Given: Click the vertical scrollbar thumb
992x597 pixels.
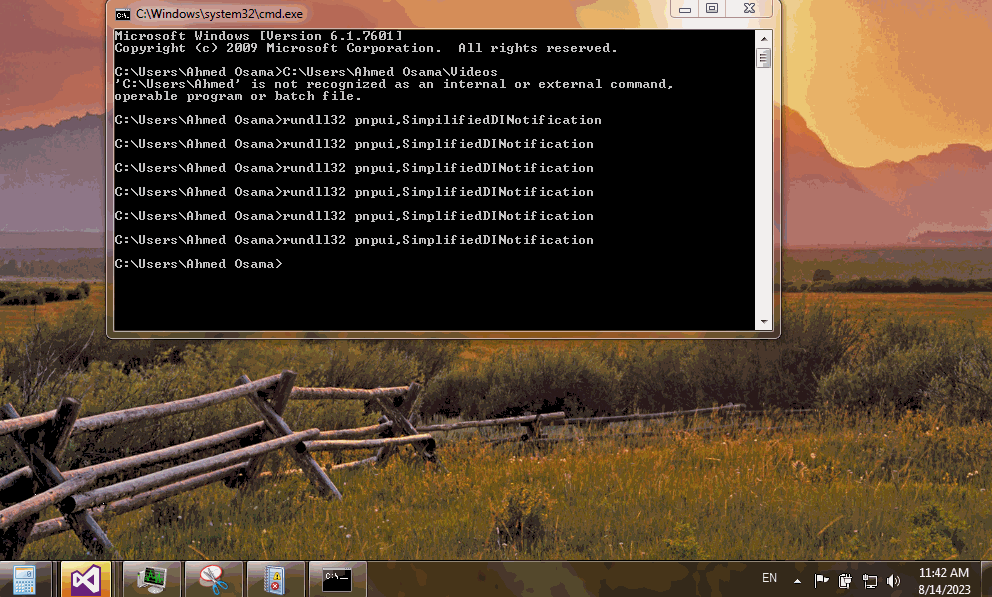Looking at the screenshot, I should [763, 57].
